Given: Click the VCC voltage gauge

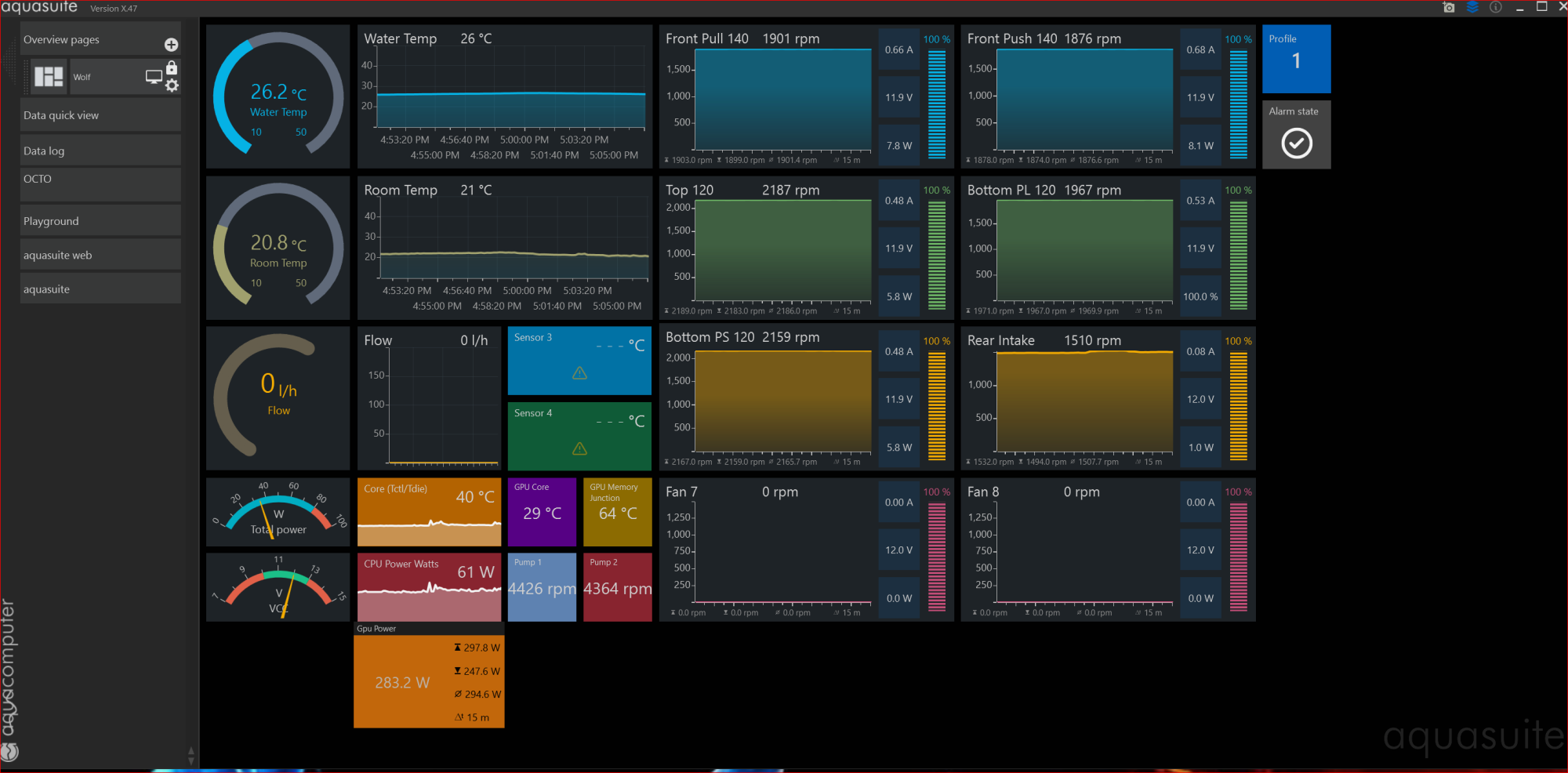Looking at the screenshot, I should click(278, 587).
